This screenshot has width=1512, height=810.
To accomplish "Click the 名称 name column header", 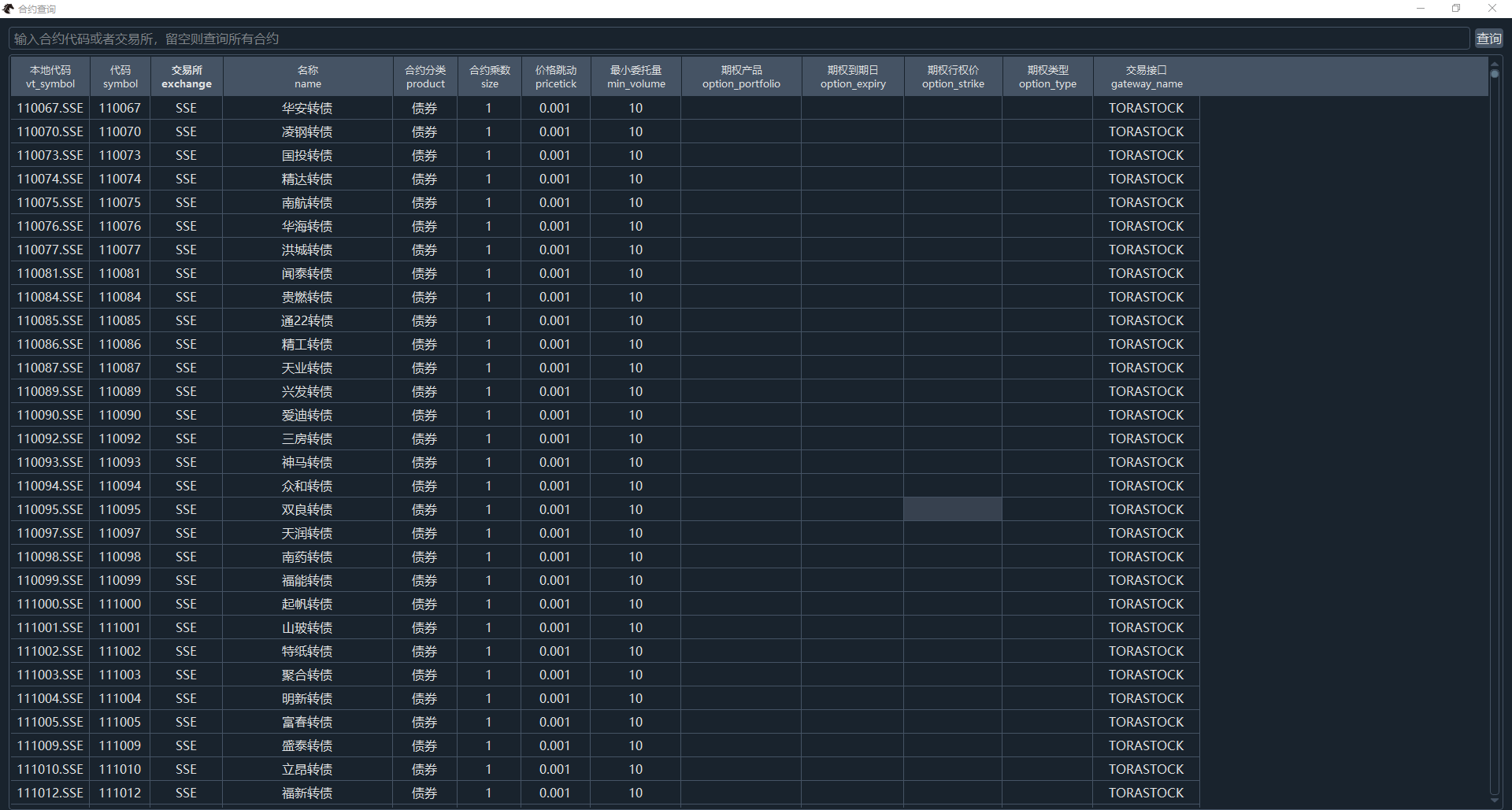I will (x=308, y=76).
